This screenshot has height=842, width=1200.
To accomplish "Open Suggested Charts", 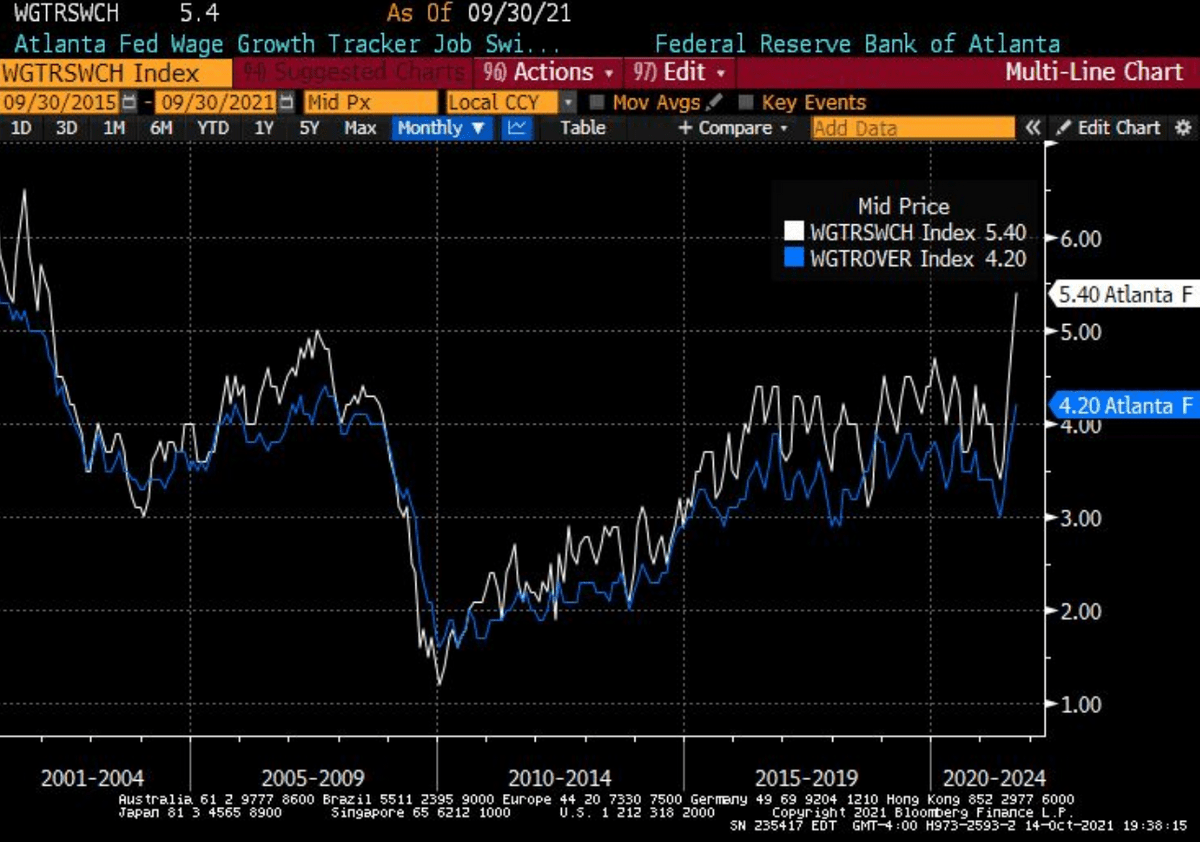I will [x=354, y=73].
